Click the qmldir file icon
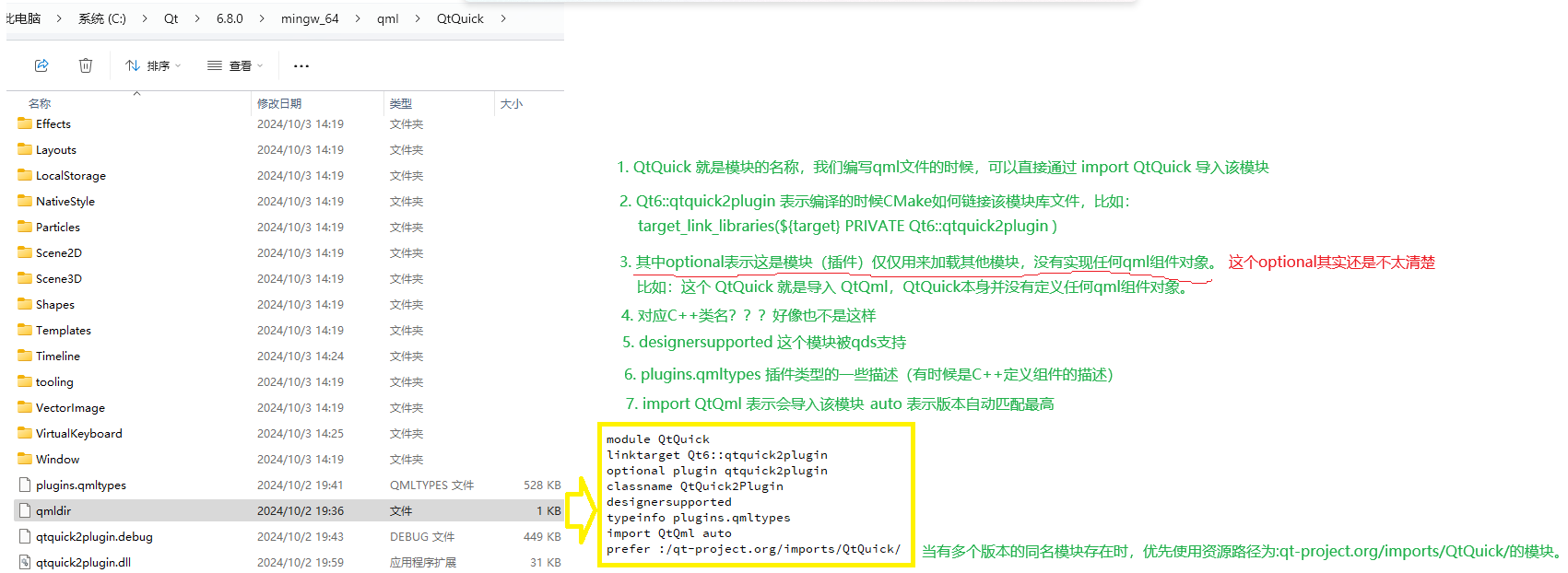This screenshot has height=573, width=1568. point(25,510)
